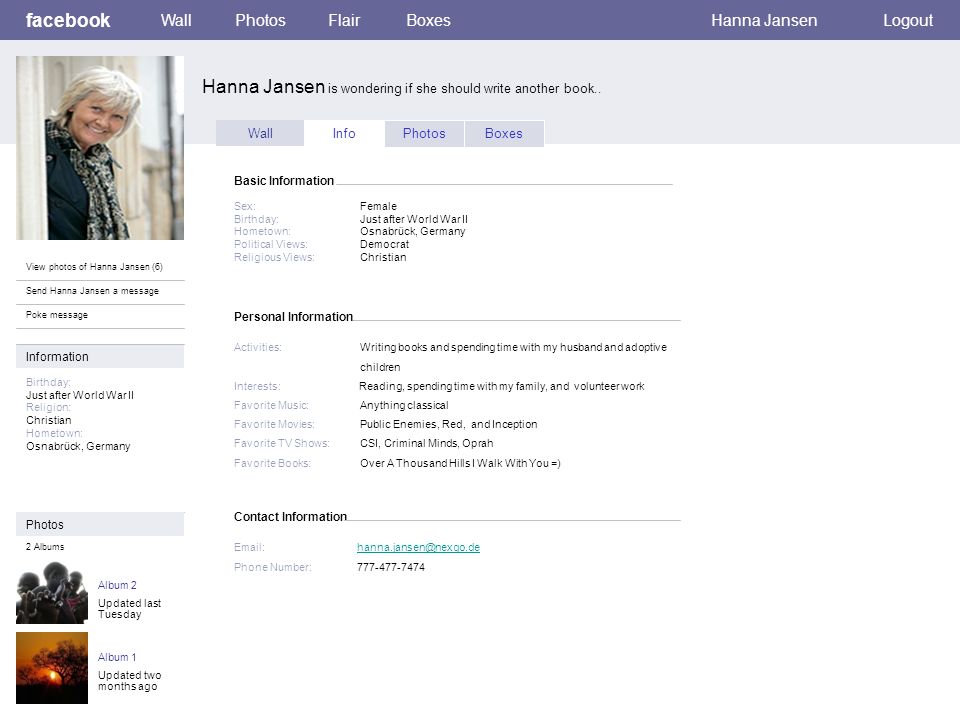
Task: Click the 'Female' sex value
Action: coord(378,206)
